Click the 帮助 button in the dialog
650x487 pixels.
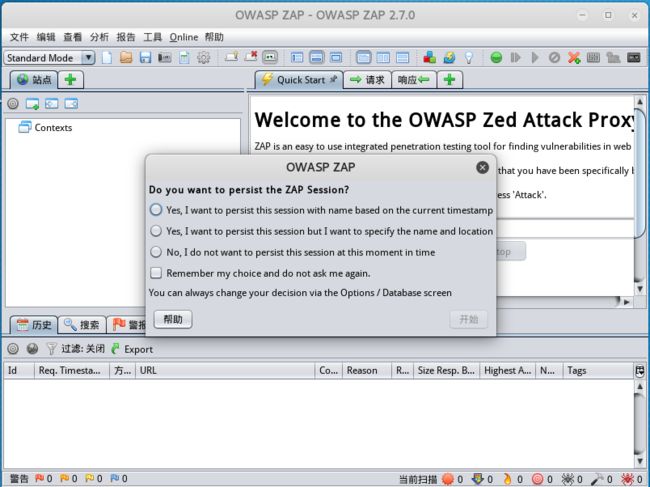(x=173, y=319)
